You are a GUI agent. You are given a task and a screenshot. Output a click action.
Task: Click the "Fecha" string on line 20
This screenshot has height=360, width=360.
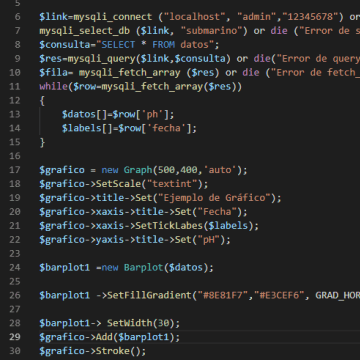(217, 212)
